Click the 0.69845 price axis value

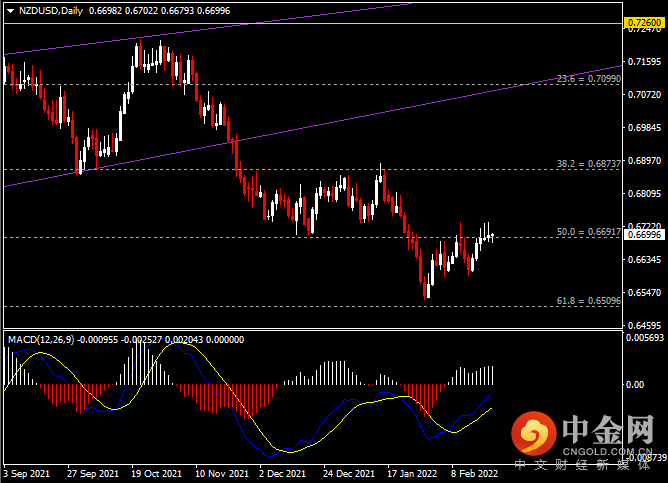coord(645,128)
